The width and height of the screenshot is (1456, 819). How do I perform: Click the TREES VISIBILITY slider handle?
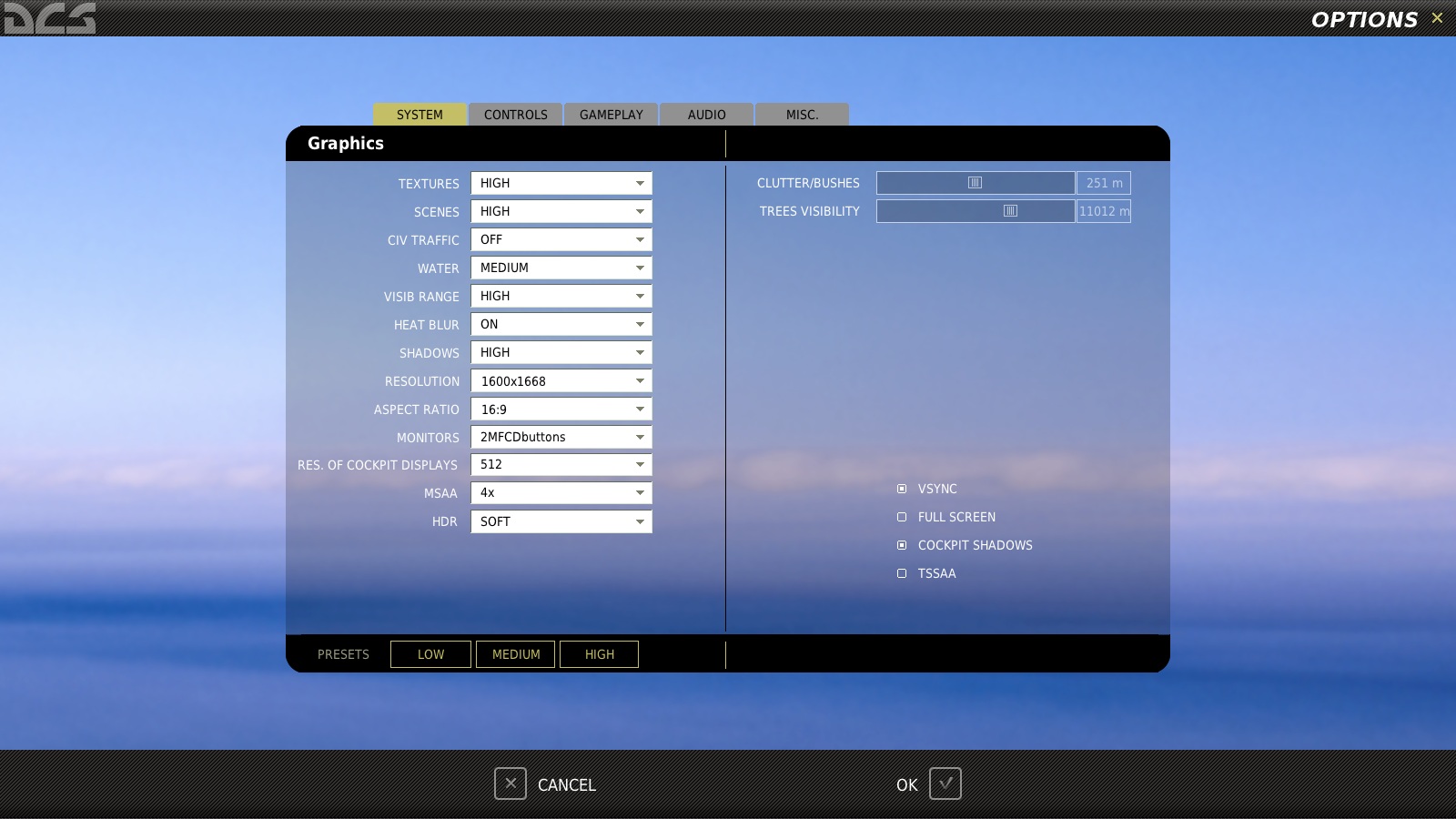(x=1010, y=211)
